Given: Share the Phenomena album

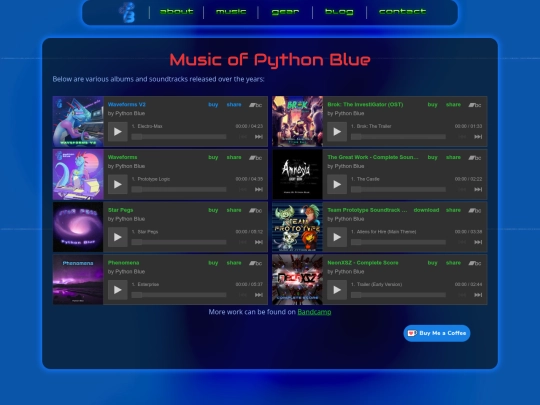Looking at the screenshot, I should coord(234,263).
